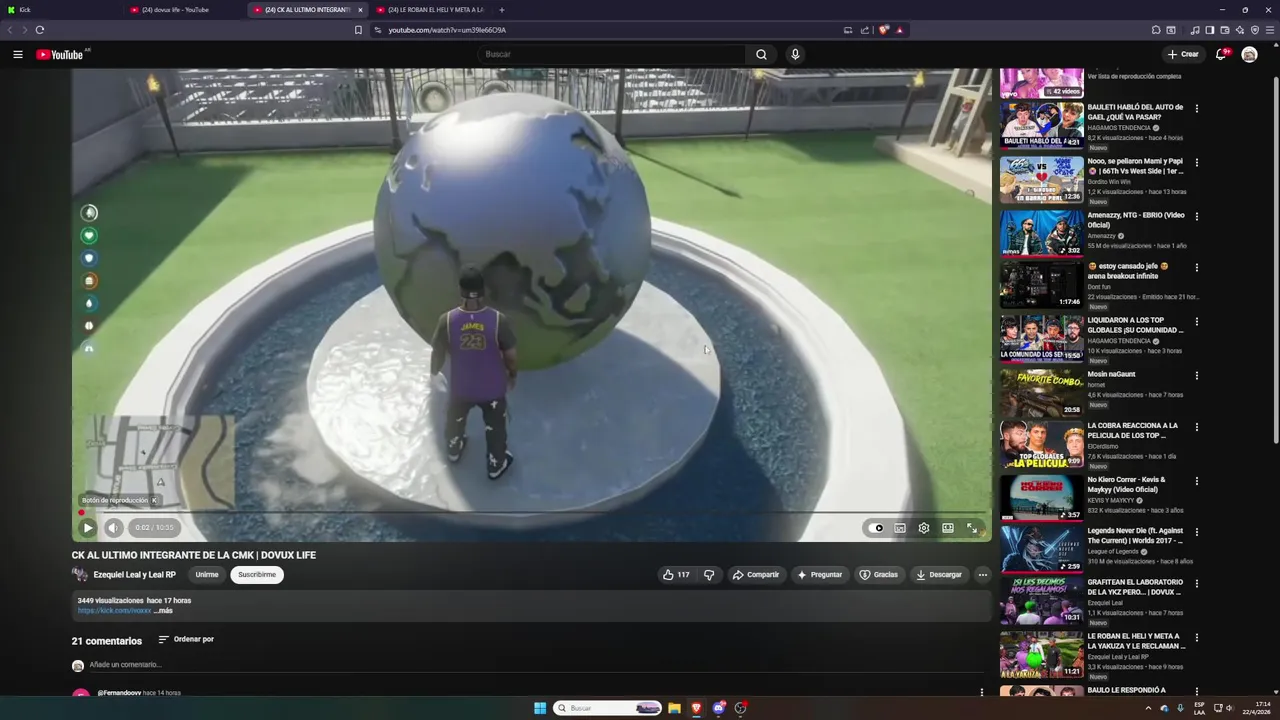1280x720 pixels.
Task: Open options for first comment @Fernandovy
Action: (981, 692)
